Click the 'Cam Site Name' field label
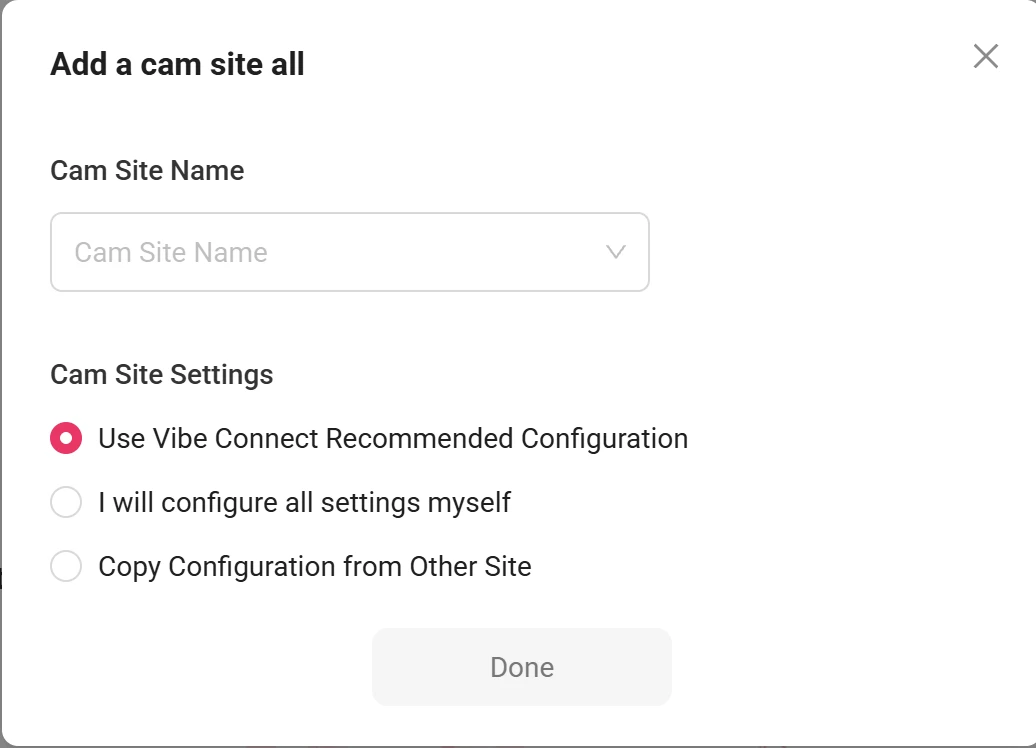The width and height of the screenshot is (1036, 748). pos(147,171)
